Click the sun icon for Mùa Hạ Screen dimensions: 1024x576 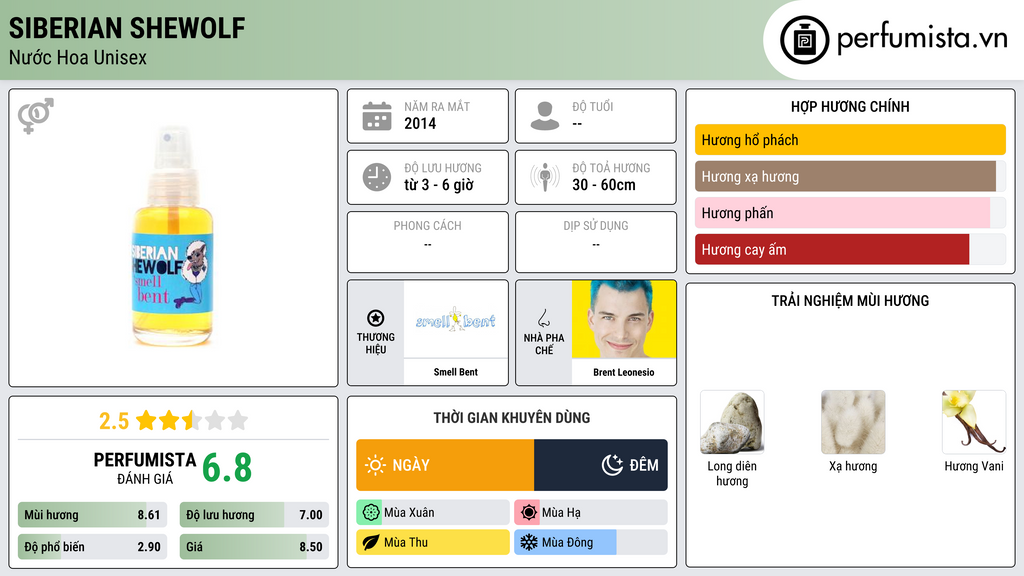(x=529, y=513)
